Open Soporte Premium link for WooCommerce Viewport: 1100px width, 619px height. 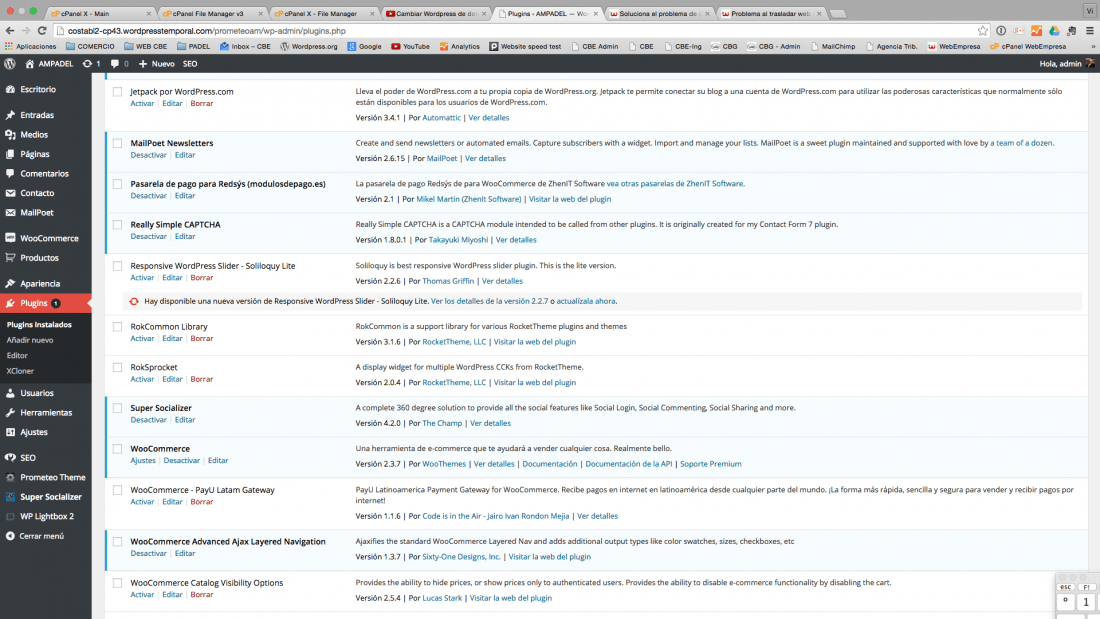[x=711, y=464]
